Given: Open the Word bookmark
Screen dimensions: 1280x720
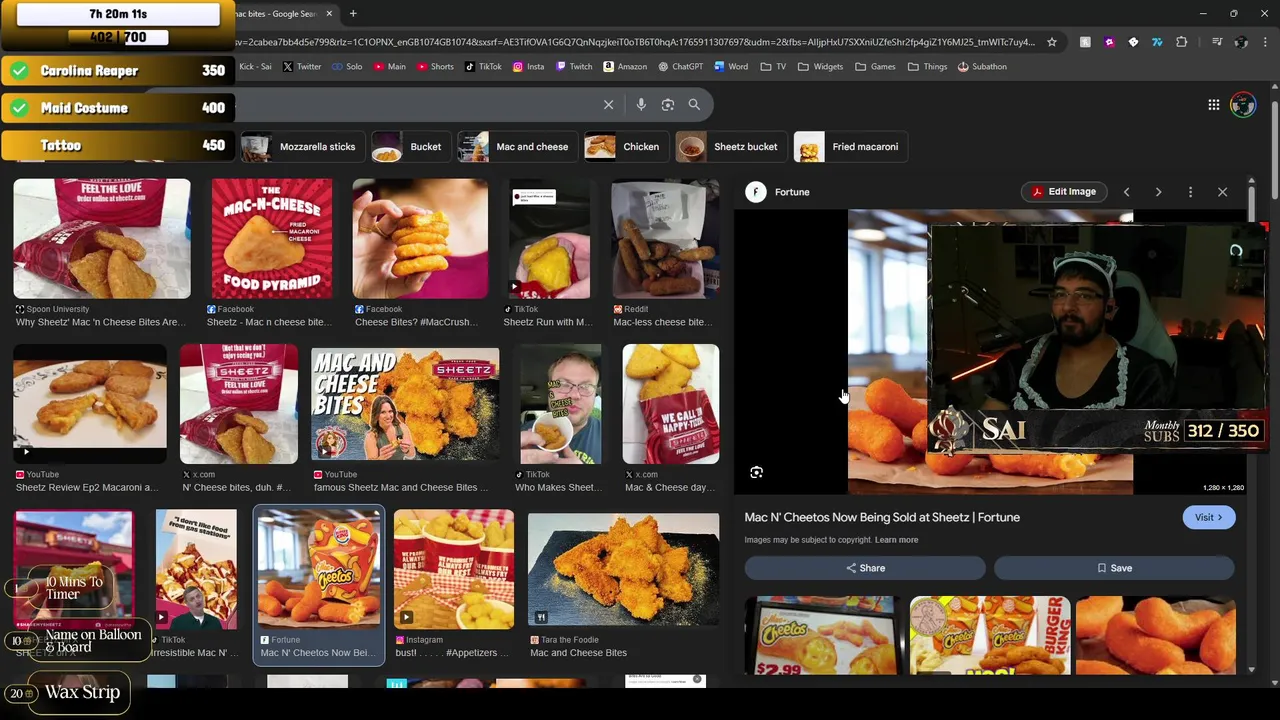Looking at the screenshot, I should pyautogui.click(x=731, y=67).
